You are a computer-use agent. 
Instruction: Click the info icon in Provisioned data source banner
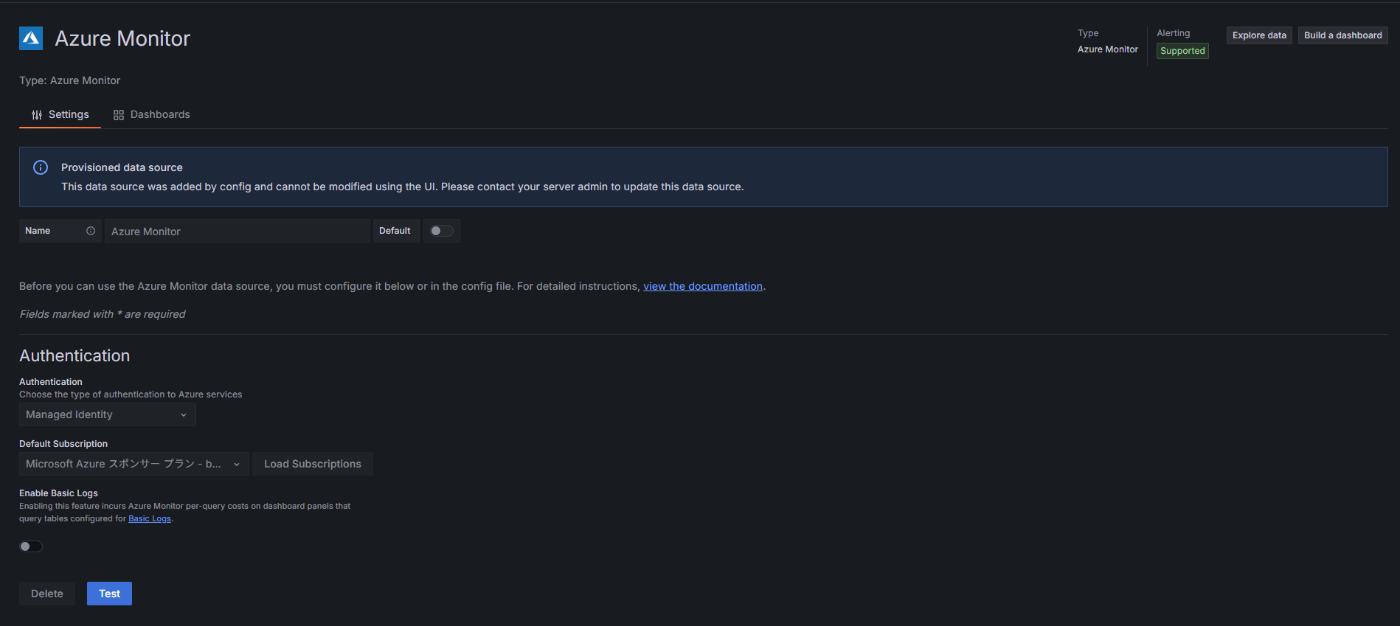click(41, 167)
